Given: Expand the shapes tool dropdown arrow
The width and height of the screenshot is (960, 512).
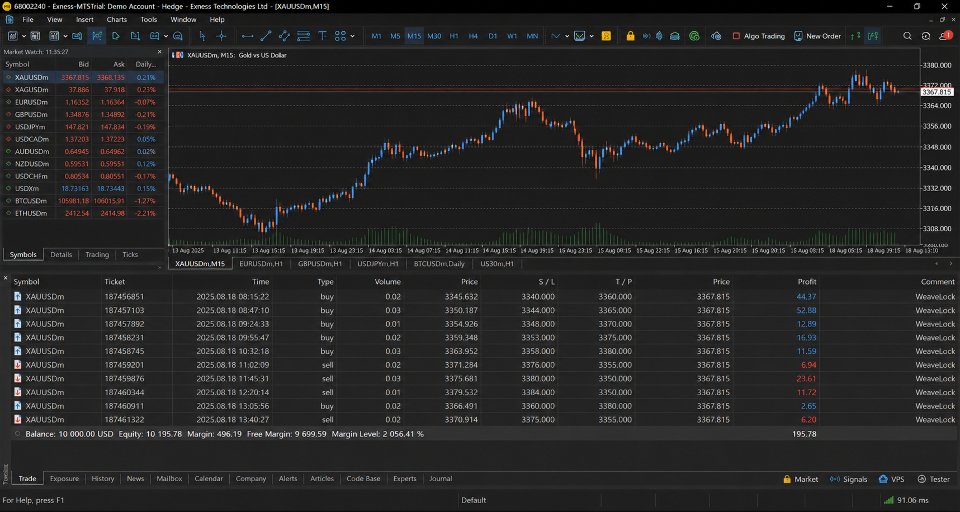Looking at the screenshot, I should (x=352, y=36).
